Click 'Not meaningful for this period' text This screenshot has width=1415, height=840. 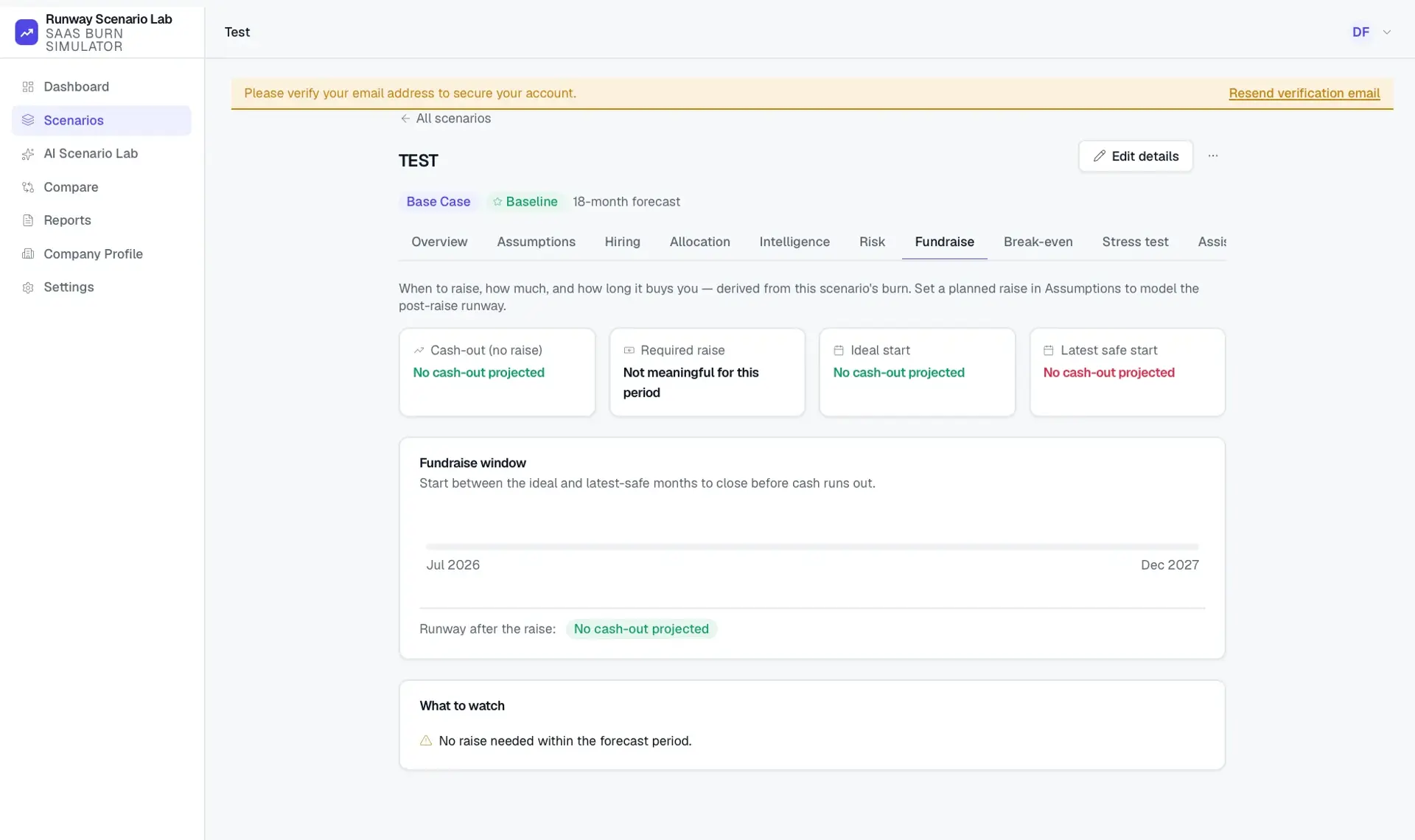click(691, 382)
